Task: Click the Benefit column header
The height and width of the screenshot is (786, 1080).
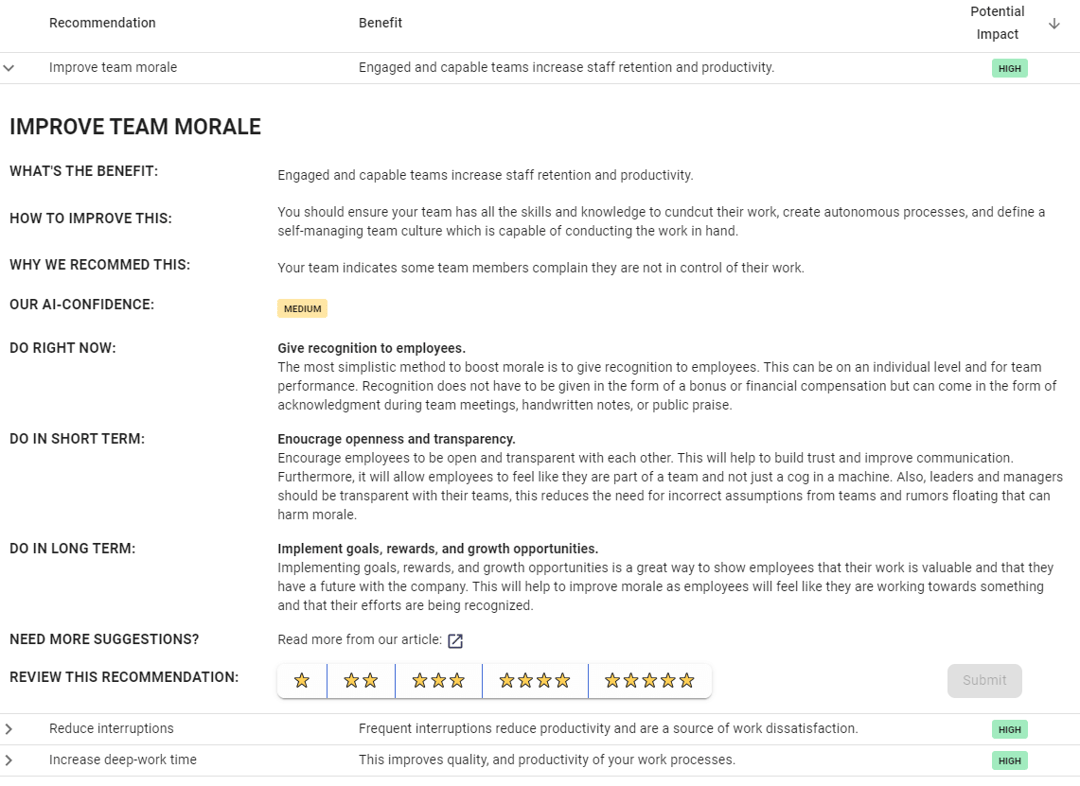Action: point(380,22)
